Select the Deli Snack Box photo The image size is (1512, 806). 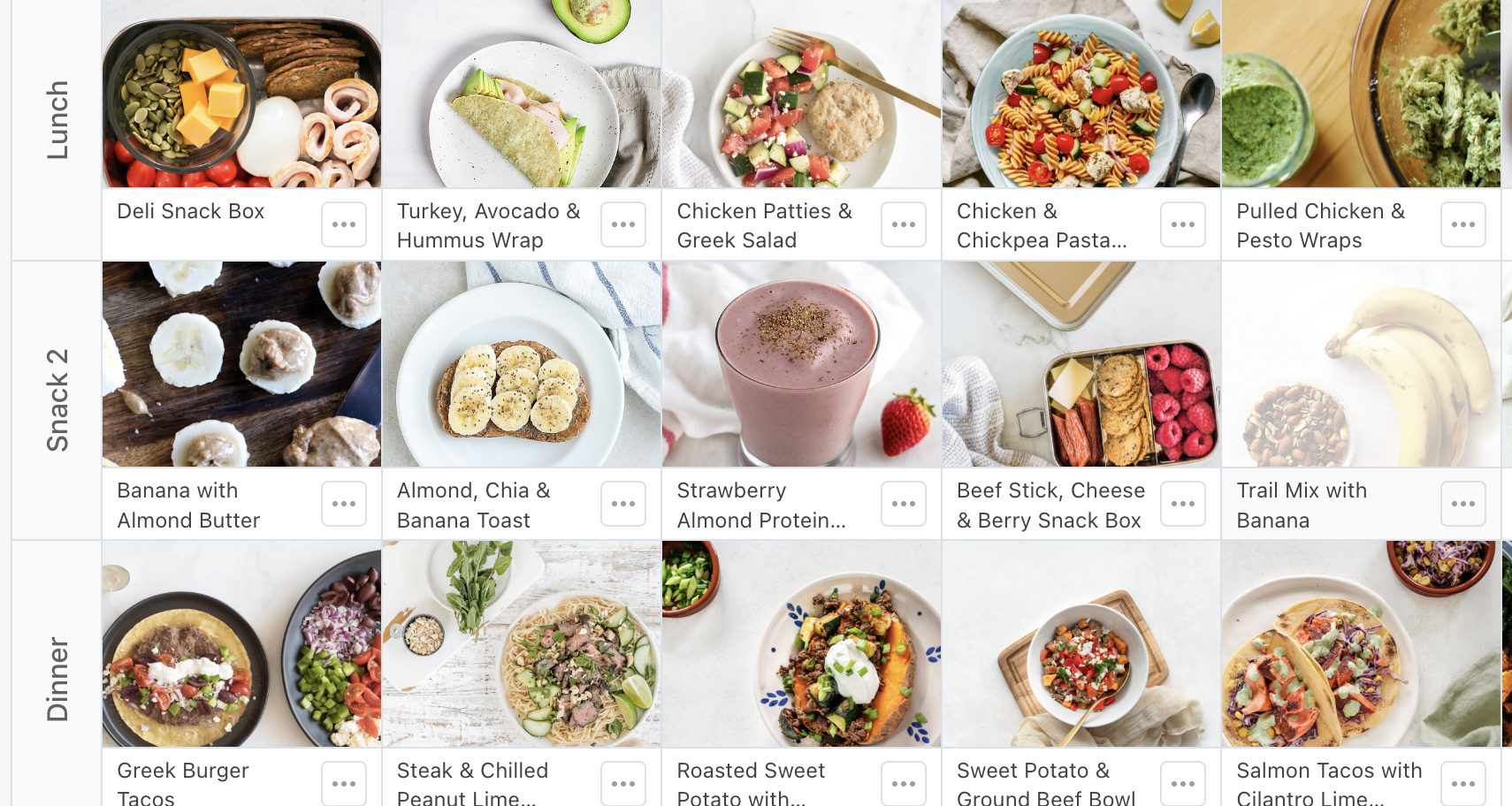tap(241, 94)
